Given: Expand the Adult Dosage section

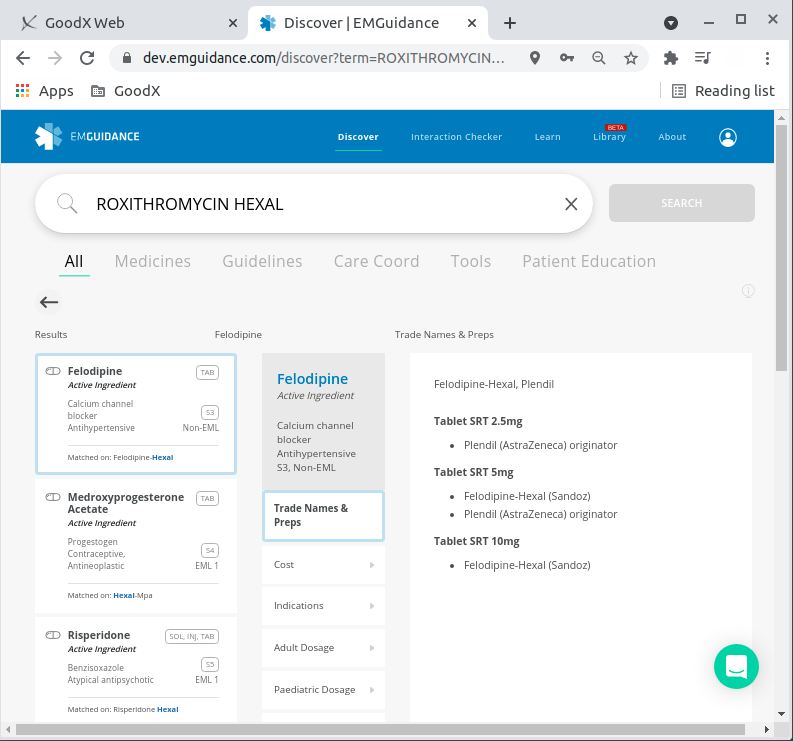Looking at the screenshot, I should click(322, 647).
